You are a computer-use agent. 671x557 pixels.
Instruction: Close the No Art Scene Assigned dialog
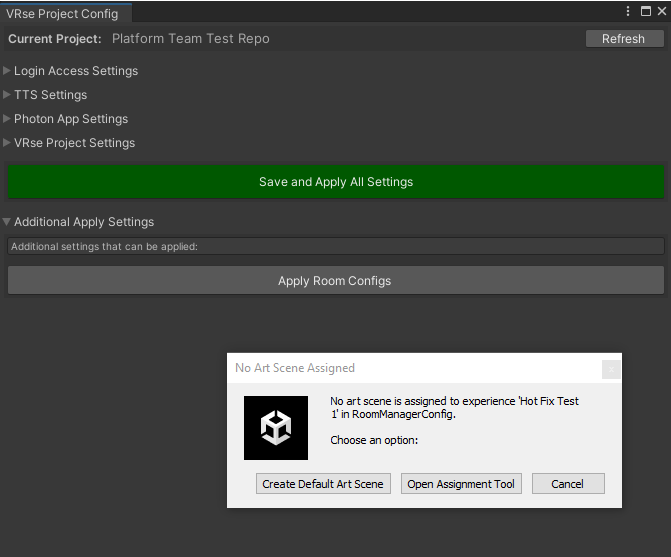[x=611, y=369]
